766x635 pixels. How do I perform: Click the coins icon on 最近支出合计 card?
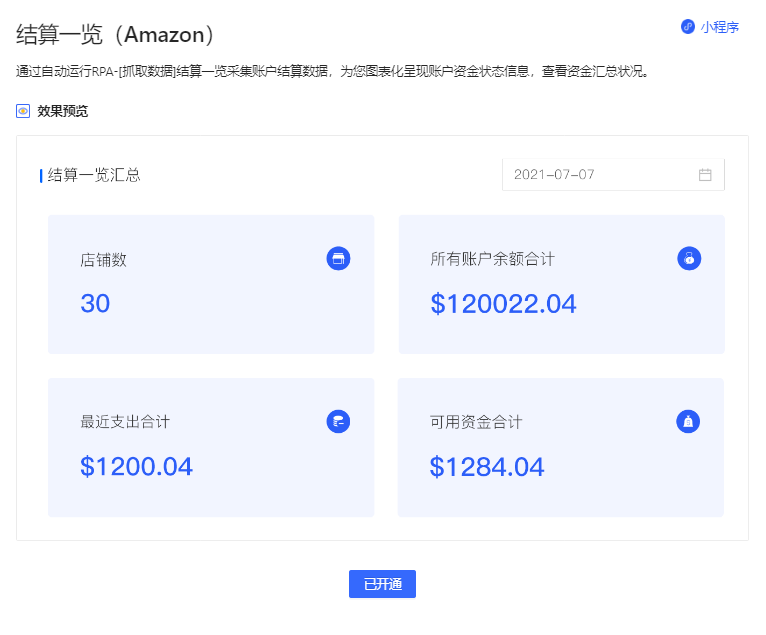pos(338,421)
